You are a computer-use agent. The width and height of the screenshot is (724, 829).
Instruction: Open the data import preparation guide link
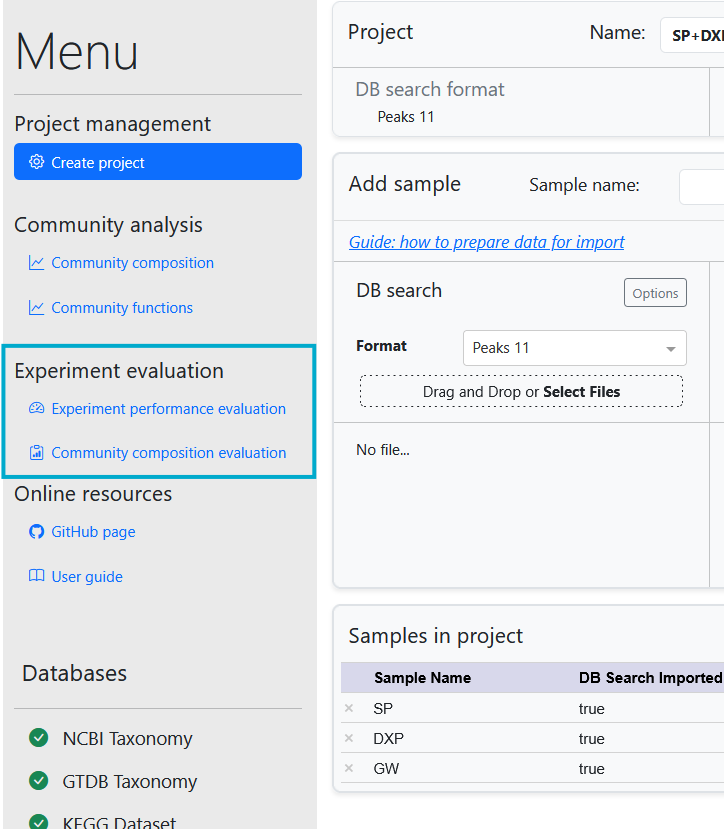pos(486,242)
